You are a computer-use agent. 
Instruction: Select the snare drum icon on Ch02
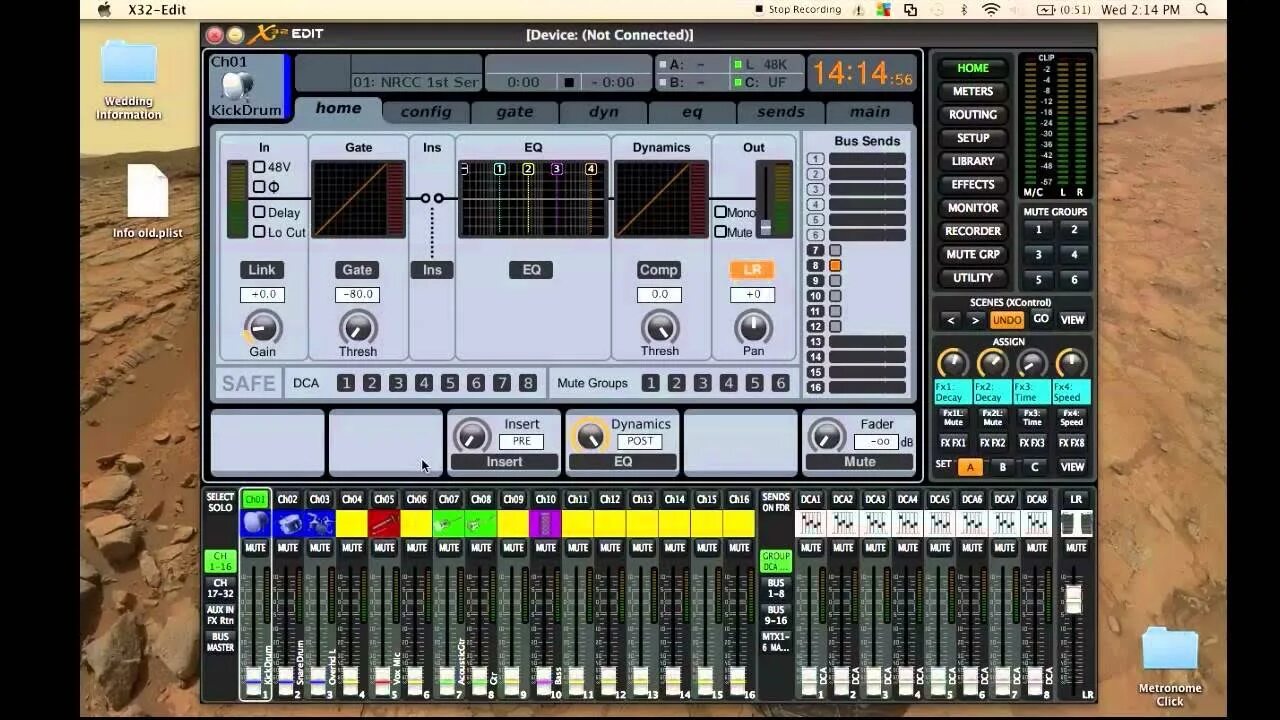[x=288, y=521]
